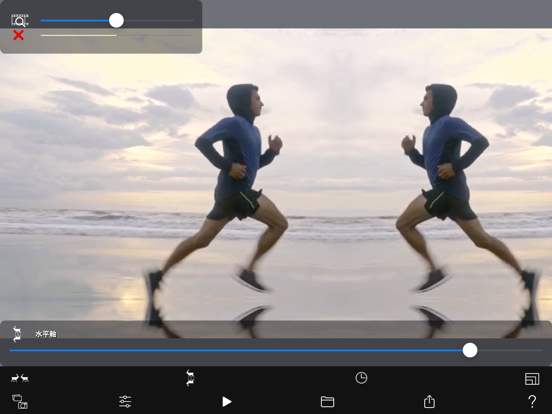Screen dimensions: 552x414
Task: Open the adjustment sliders settings icon
Action: pyautogui.click(x=125, y=402)
